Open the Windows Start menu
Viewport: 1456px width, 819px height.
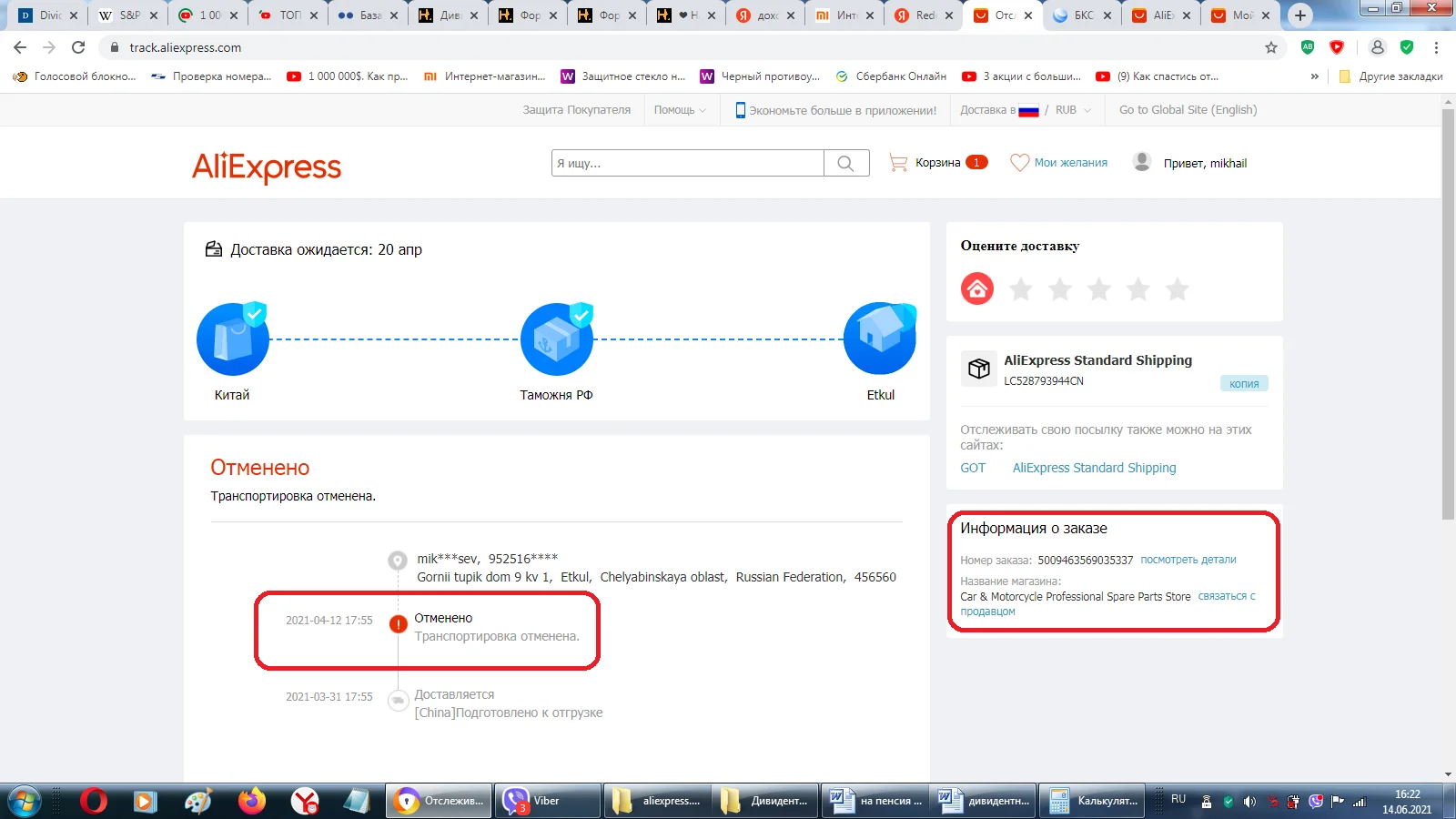[25, 801]
